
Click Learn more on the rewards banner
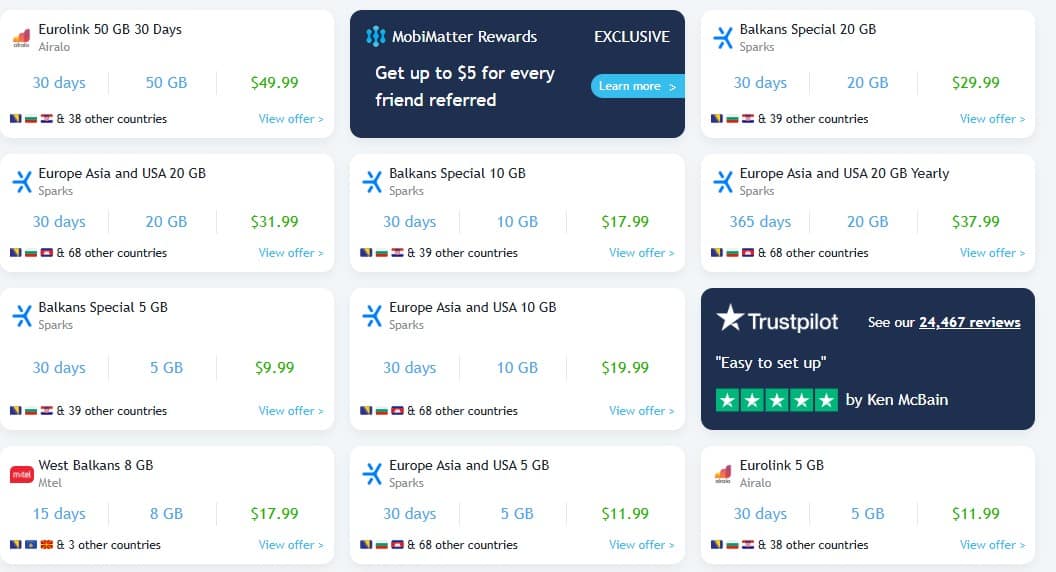click(637, 86)
